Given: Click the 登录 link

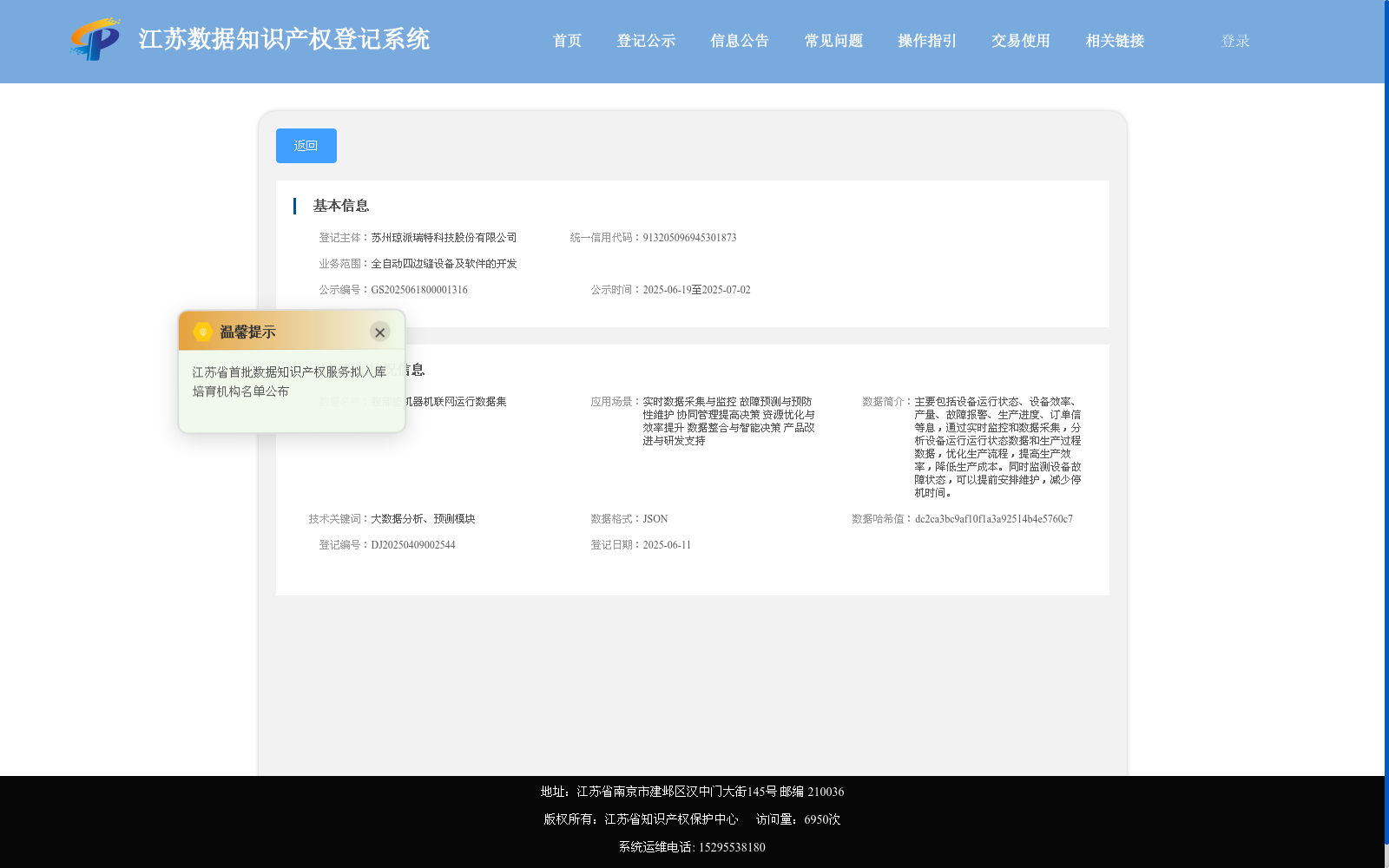Looking at the screenshot, I should click(1235, 41).
